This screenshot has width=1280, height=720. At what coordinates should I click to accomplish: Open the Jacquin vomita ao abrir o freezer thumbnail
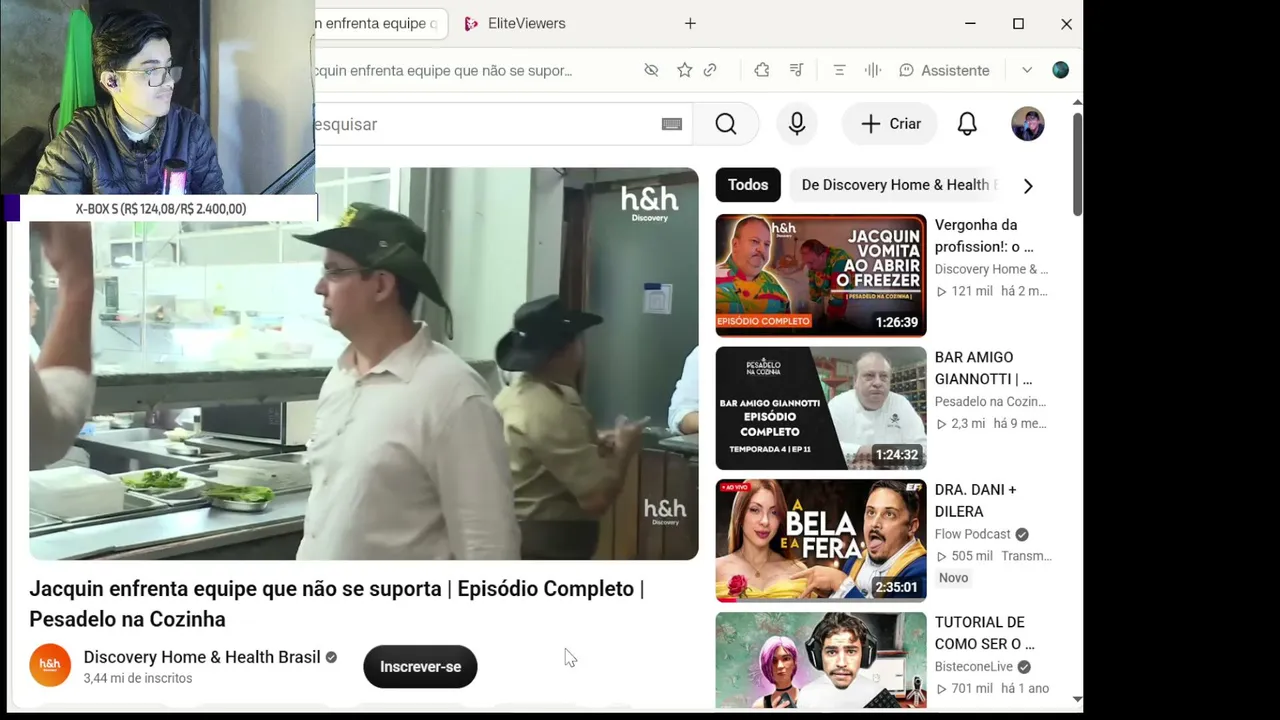tap(821, 275)
